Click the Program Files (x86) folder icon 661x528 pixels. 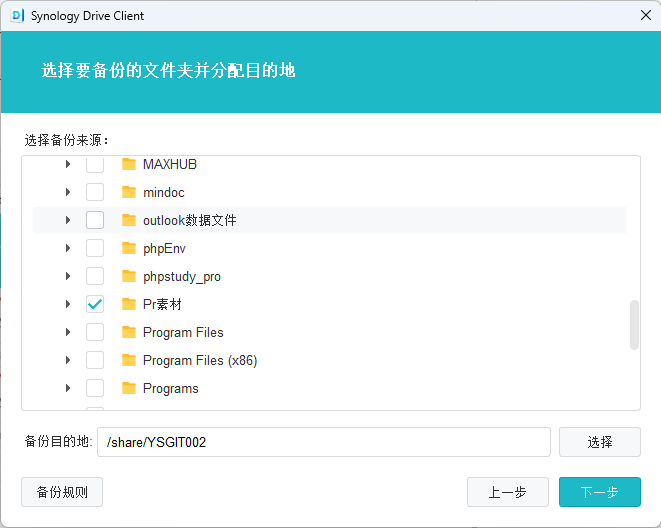(129, 360)
